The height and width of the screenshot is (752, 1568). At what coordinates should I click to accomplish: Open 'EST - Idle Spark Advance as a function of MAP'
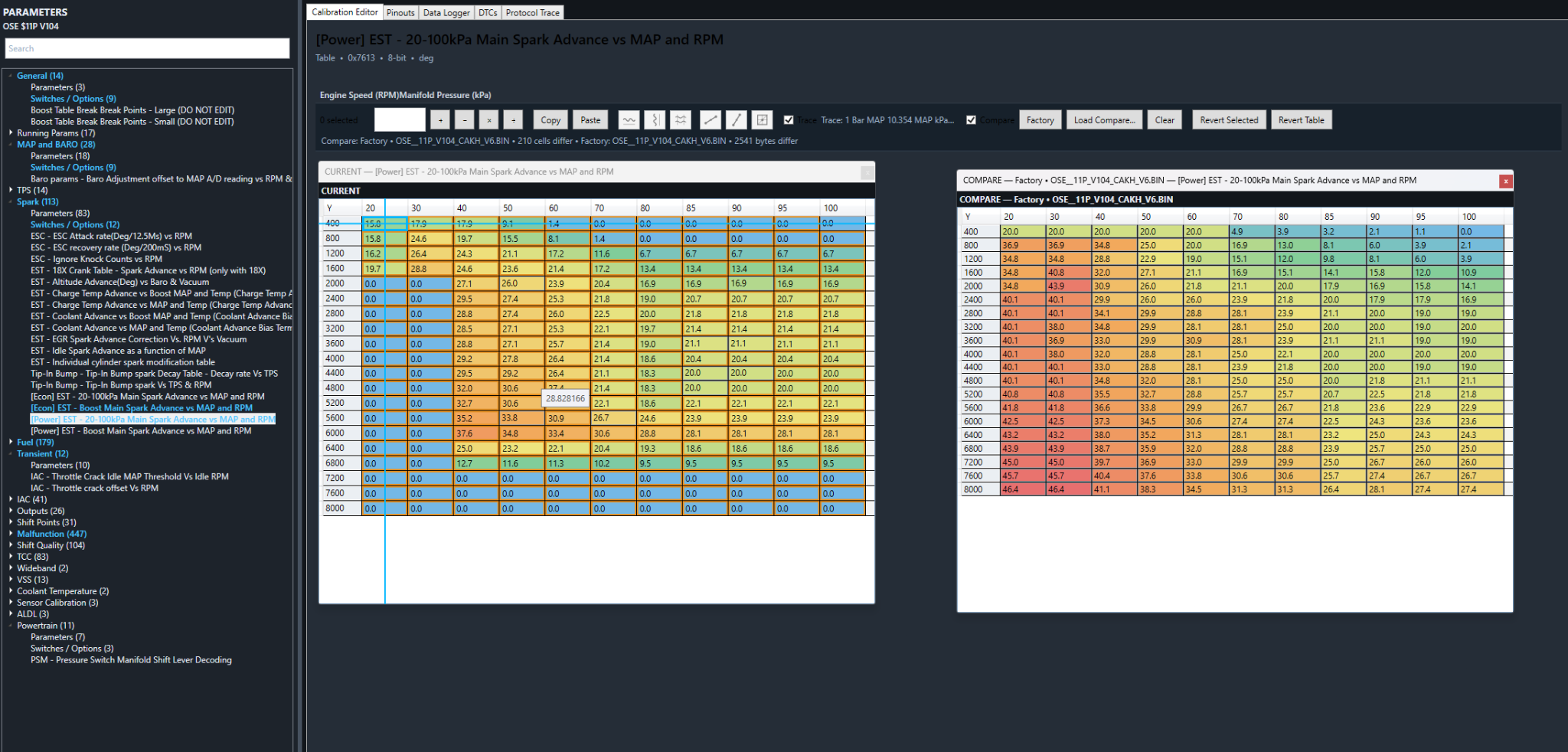point(118,351)
